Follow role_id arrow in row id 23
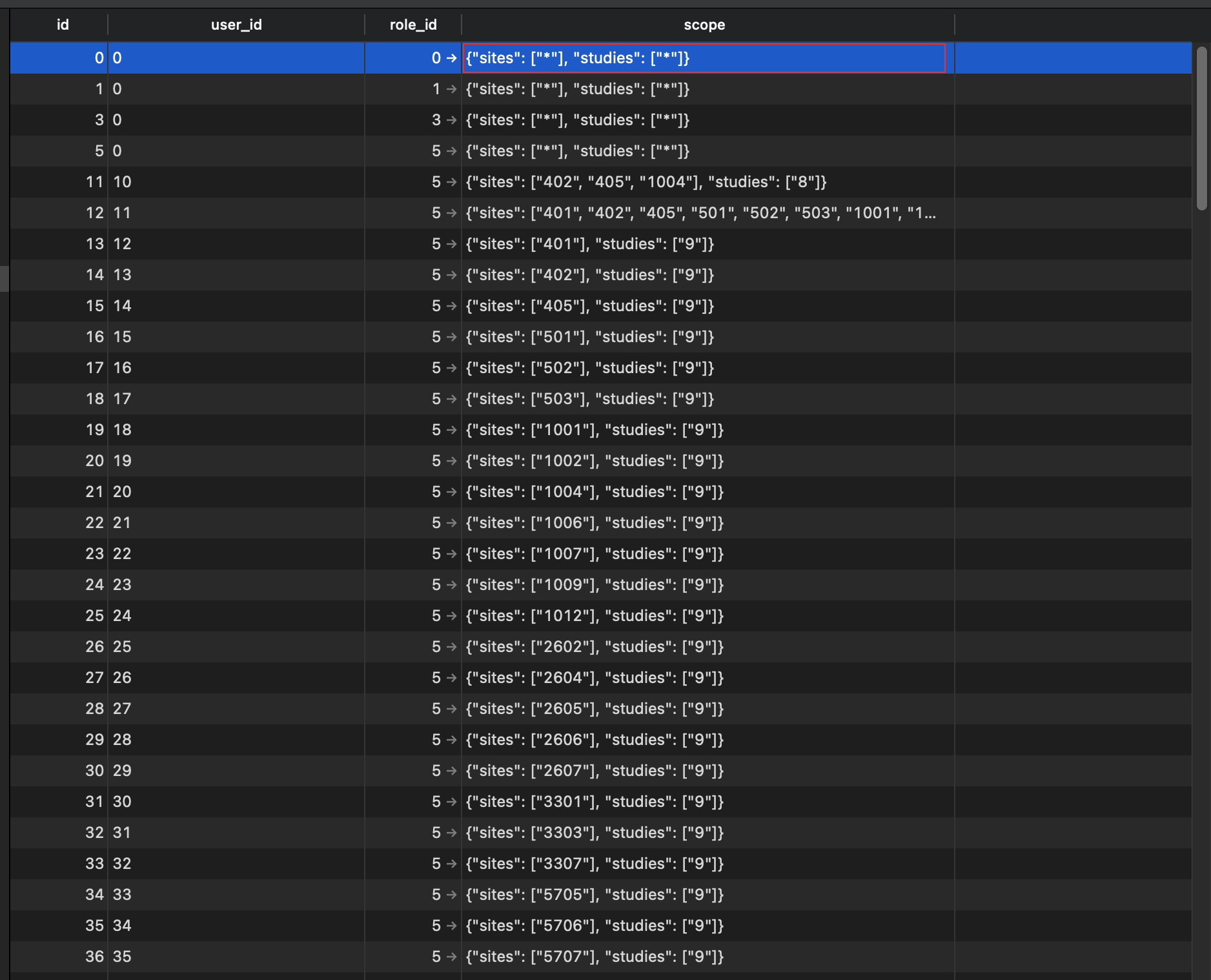Image resolution: width=1211 pixels, height=980 pixels. 451,554
